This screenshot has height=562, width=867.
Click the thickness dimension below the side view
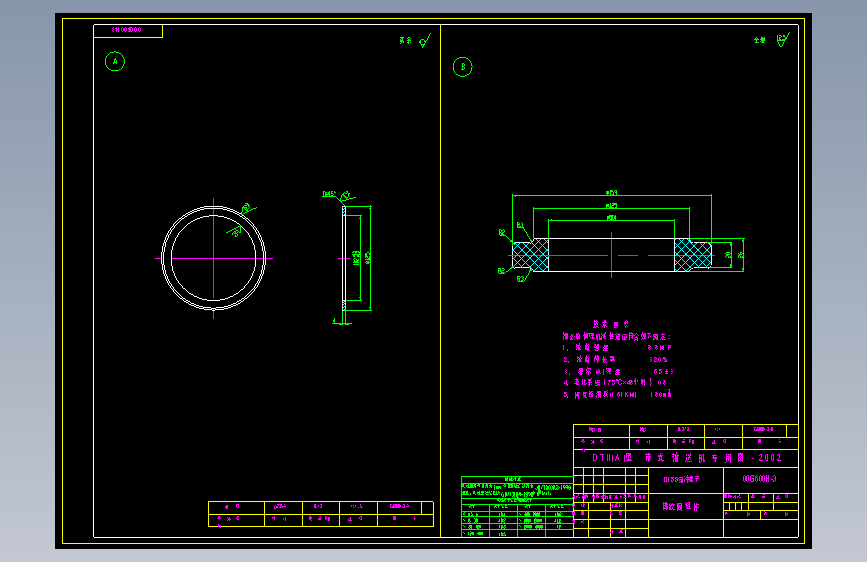coord(334,321)
